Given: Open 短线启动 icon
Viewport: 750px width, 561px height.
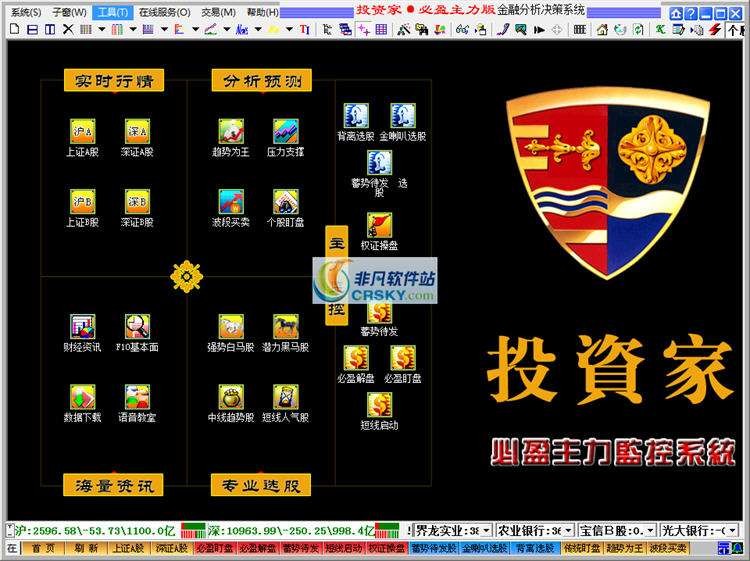Looking at the screenshot, I should (x=379, y=404).
